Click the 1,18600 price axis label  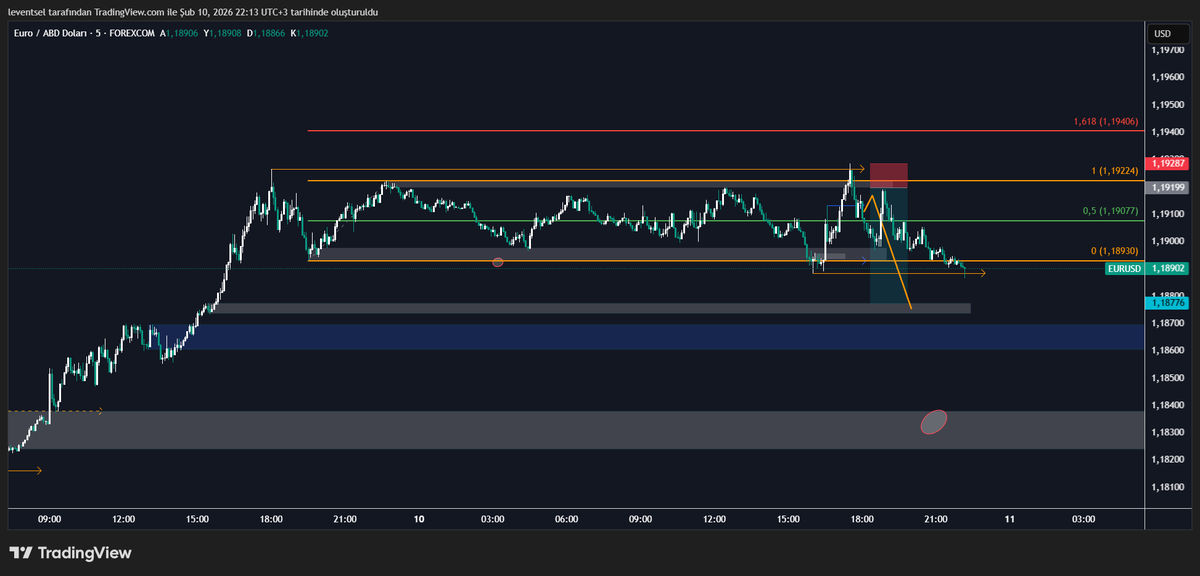(x=1168, y=351)
